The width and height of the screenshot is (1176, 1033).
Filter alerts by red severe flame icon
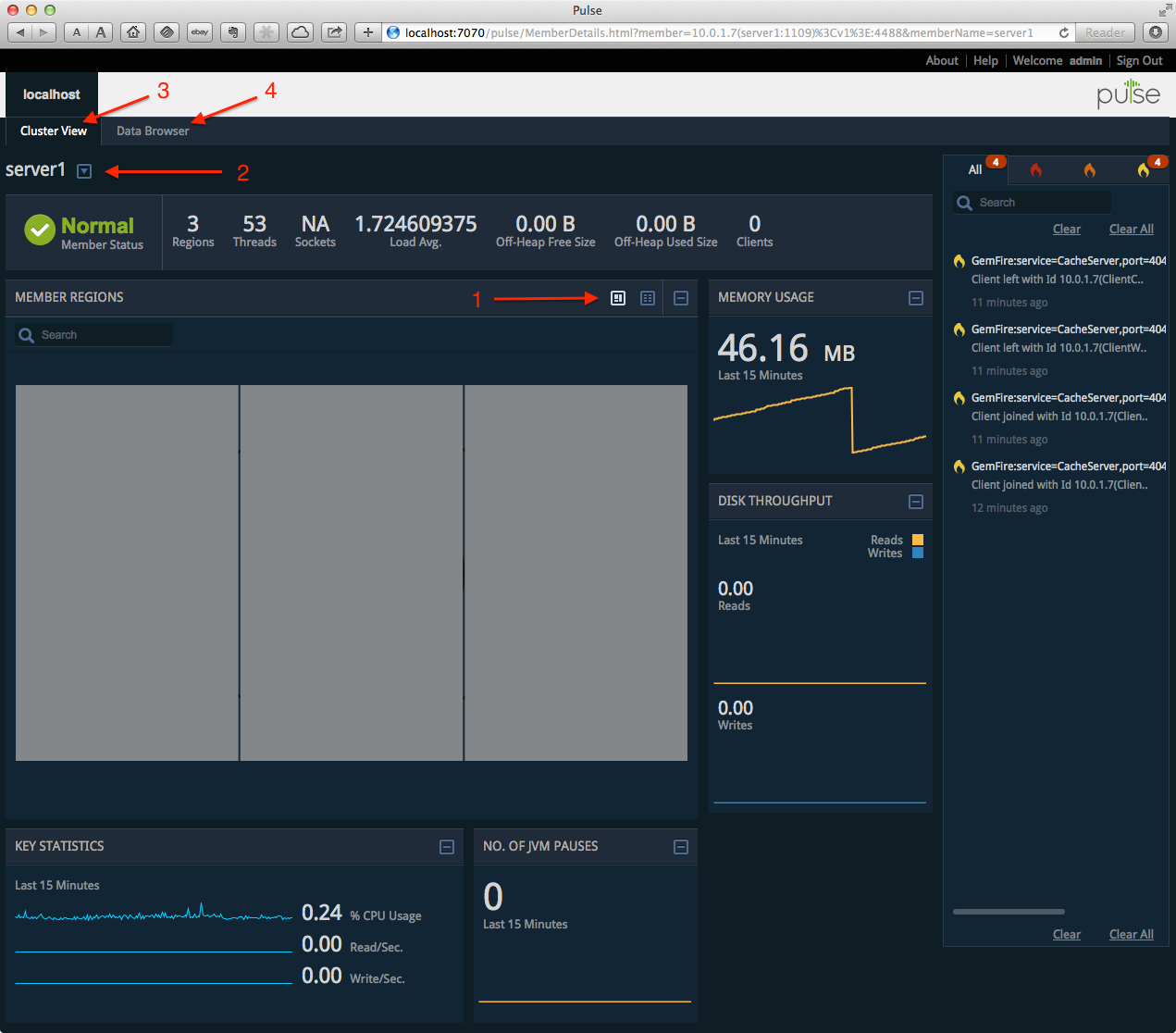pyautogui.click(x=1036, y=170)
